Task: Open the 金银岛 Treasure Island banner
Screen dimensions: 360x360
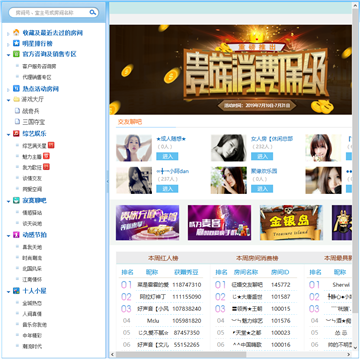Action: (x=291, y=222)
